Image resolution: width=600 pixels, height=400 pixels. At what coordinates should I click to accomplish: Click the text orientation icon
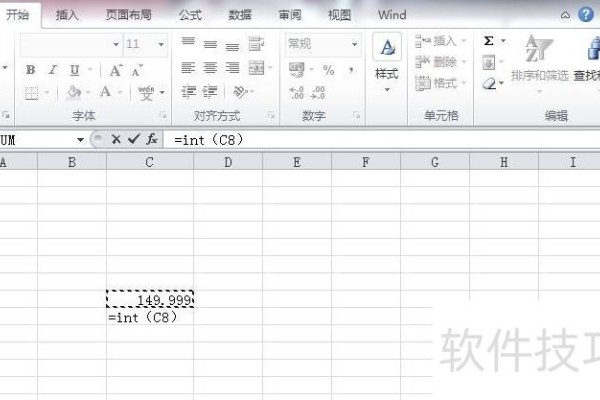[x=240, y=92]
